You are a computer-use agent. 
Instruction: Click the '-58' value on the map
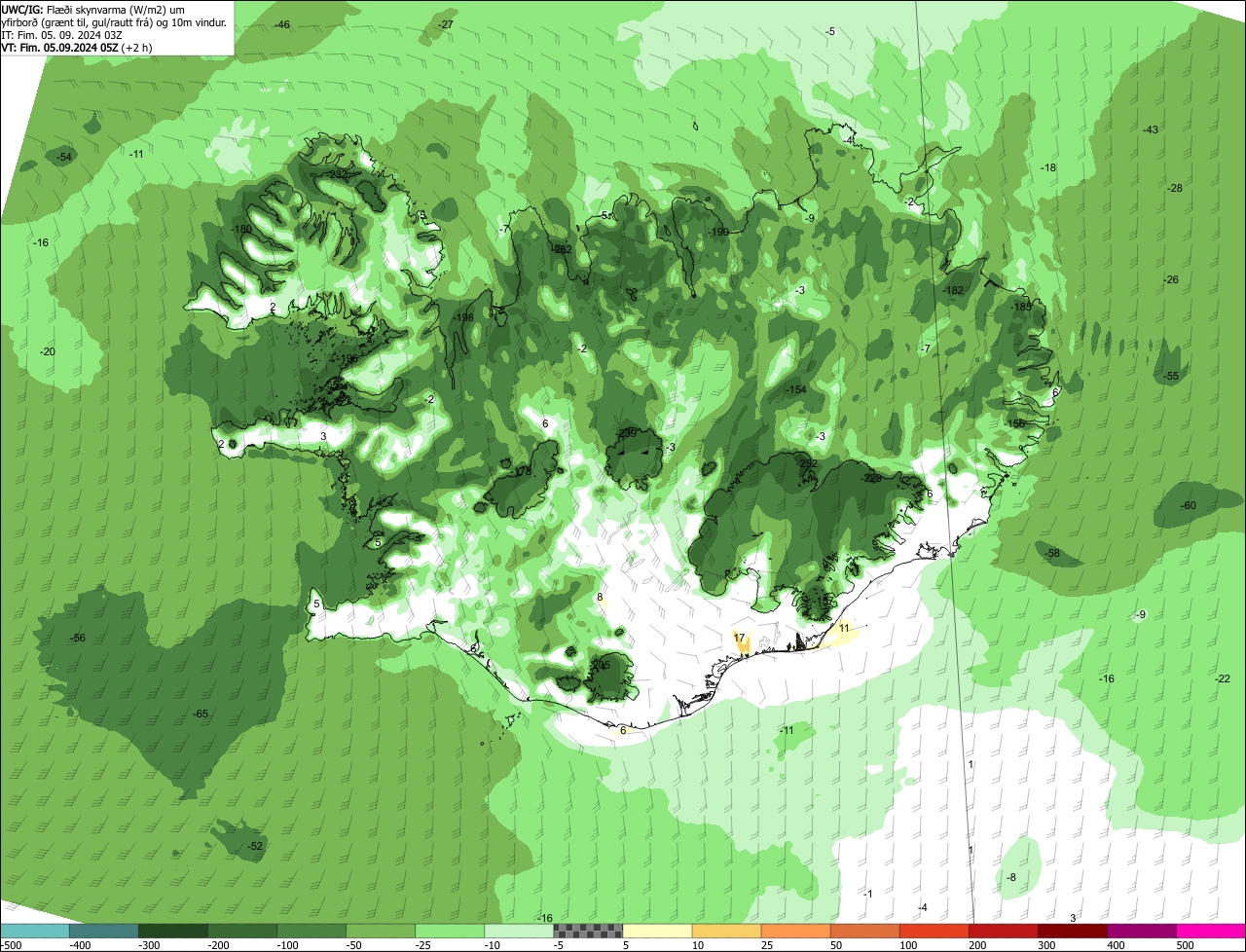[x=1052, y=553]
